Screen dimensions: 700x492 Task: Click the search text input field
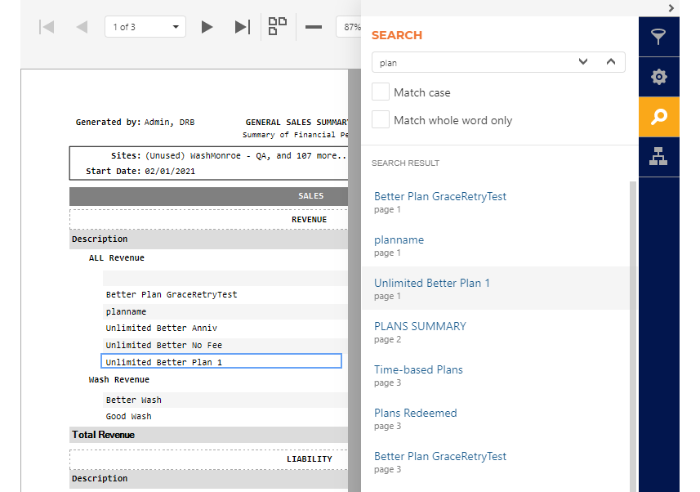tap(470, 62)
